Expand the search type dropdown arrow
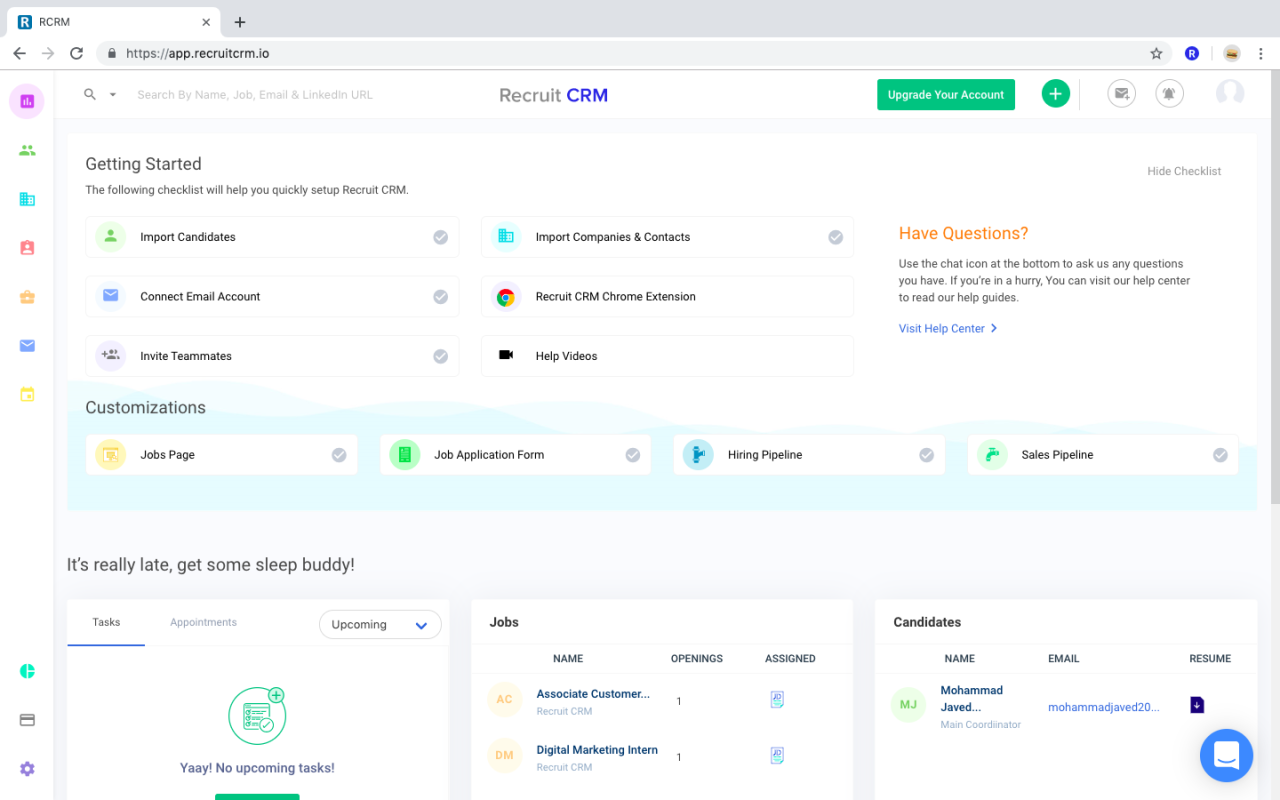The height and width of the screenshot is (800, 1280). (x=110, y=94)
